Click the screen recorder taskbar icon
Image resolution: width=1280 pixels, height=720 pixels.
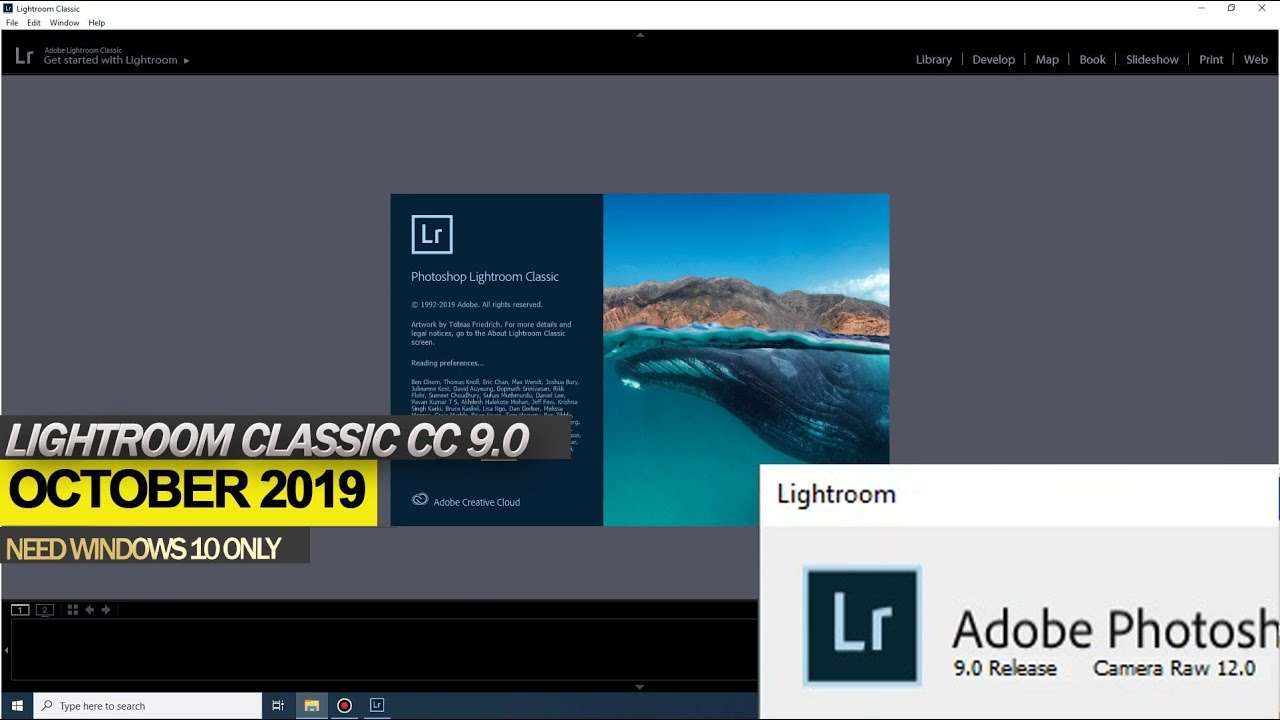(x=344, y=706)
